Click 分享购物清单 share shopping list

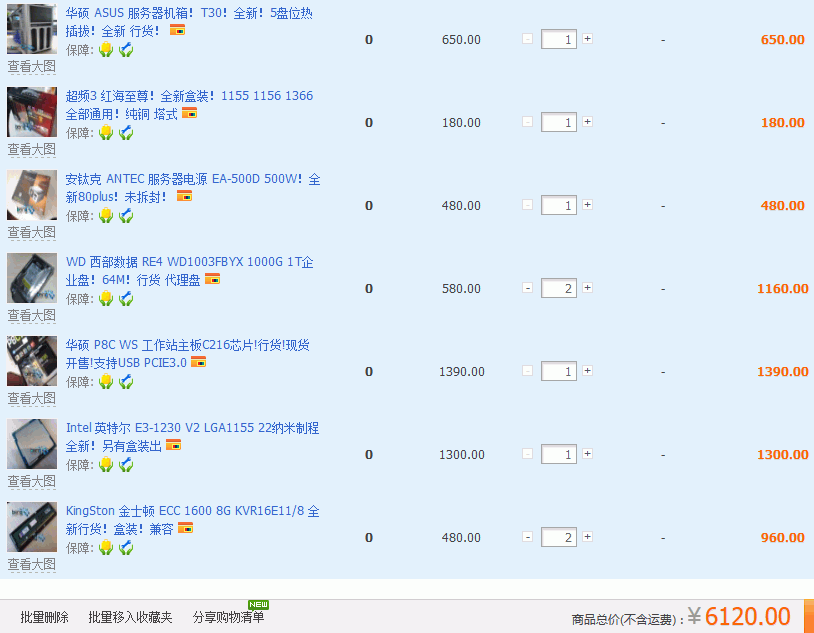click(228, 617)
